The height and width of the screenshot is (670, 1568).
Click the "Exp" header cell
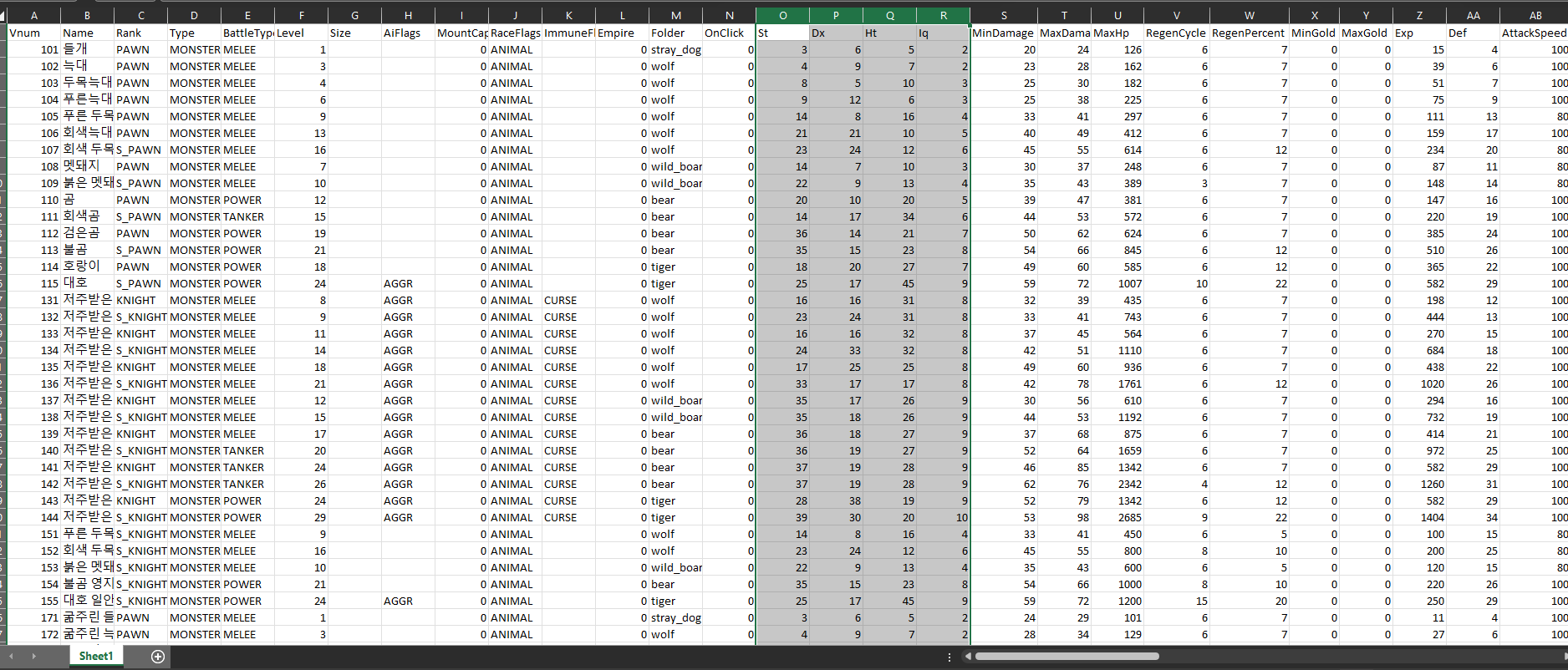(1419, 33)
